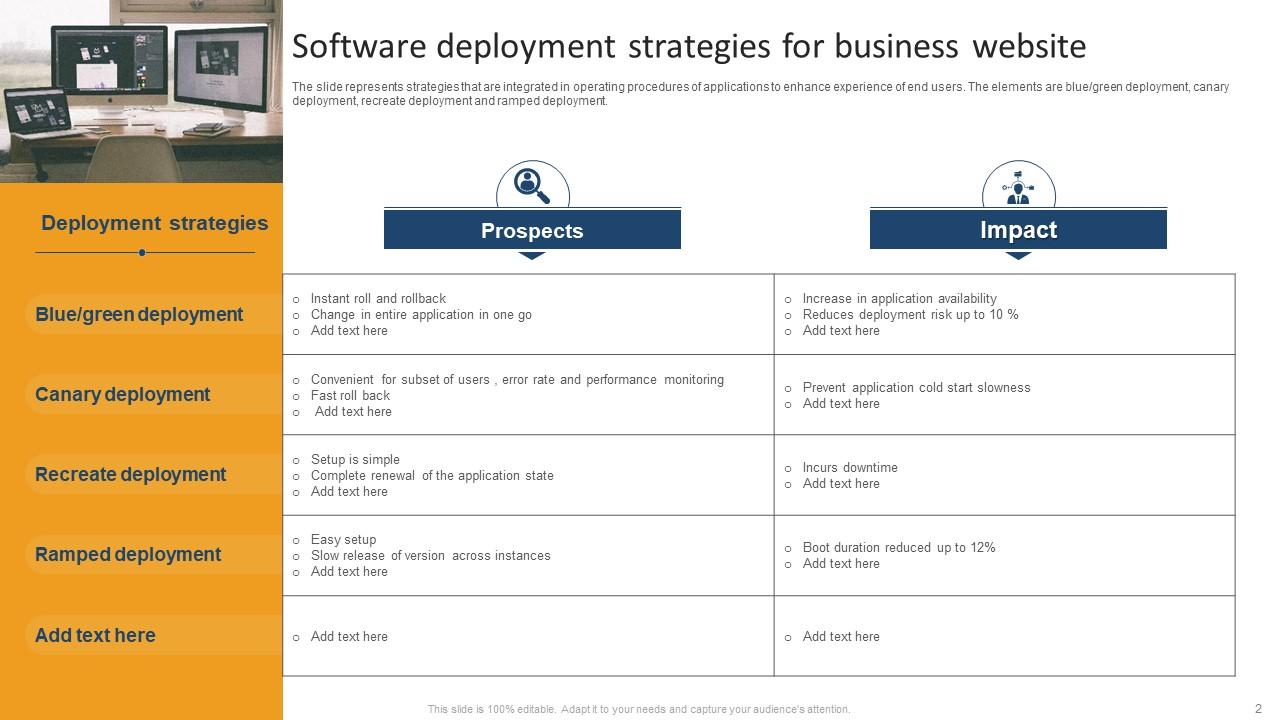Click the downward arrow under the Impact banner
The width and height of the screenshot is (1280, 720).
pos(1019,256)
